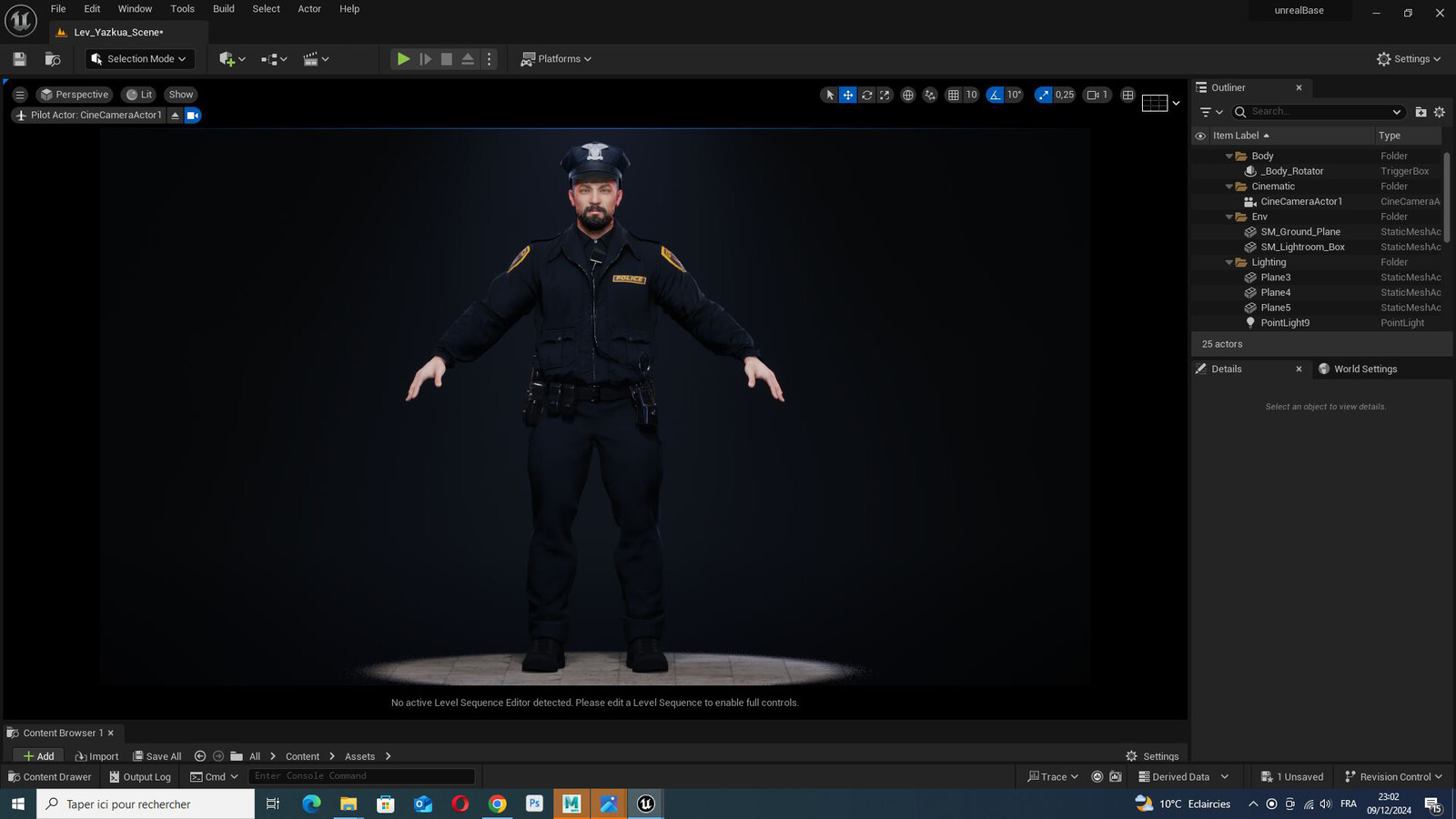Open the Cinematics clapperboard toolbar menu
This screenshot has height=819, width=1456.
point(316,59)
